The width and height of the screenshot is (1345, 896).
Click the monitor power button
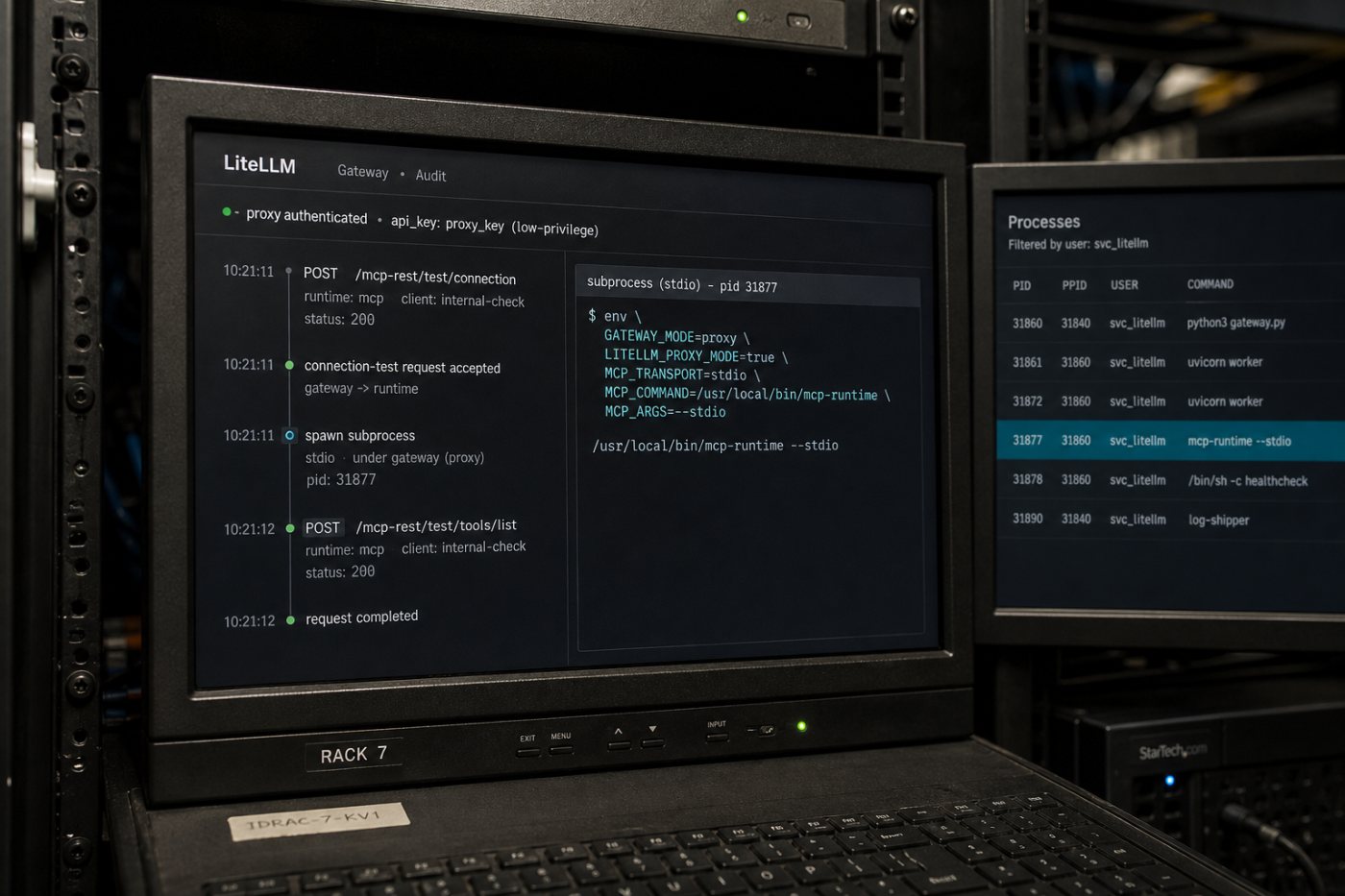pos(766,731)
